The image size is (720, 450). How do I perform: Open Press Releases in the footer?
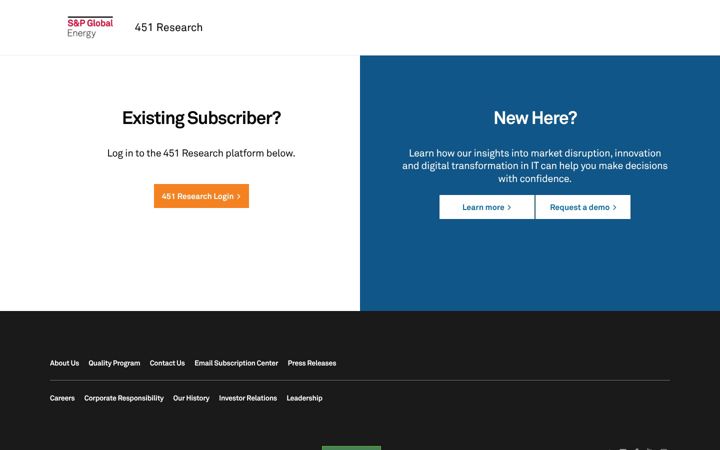(312, 363)
